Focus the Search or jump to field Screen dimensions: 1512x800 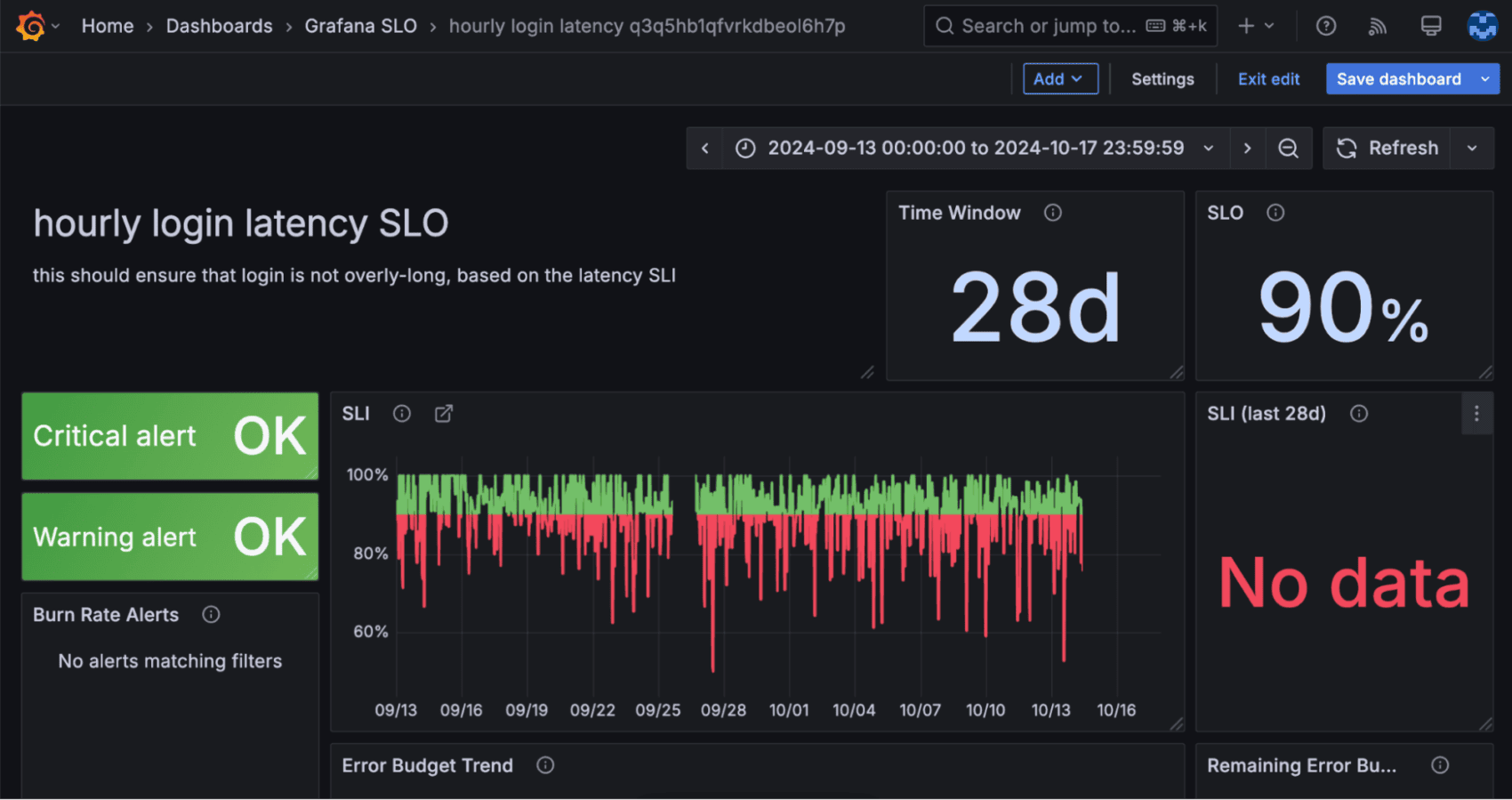pyautogui.click(x=1071, y=26)
